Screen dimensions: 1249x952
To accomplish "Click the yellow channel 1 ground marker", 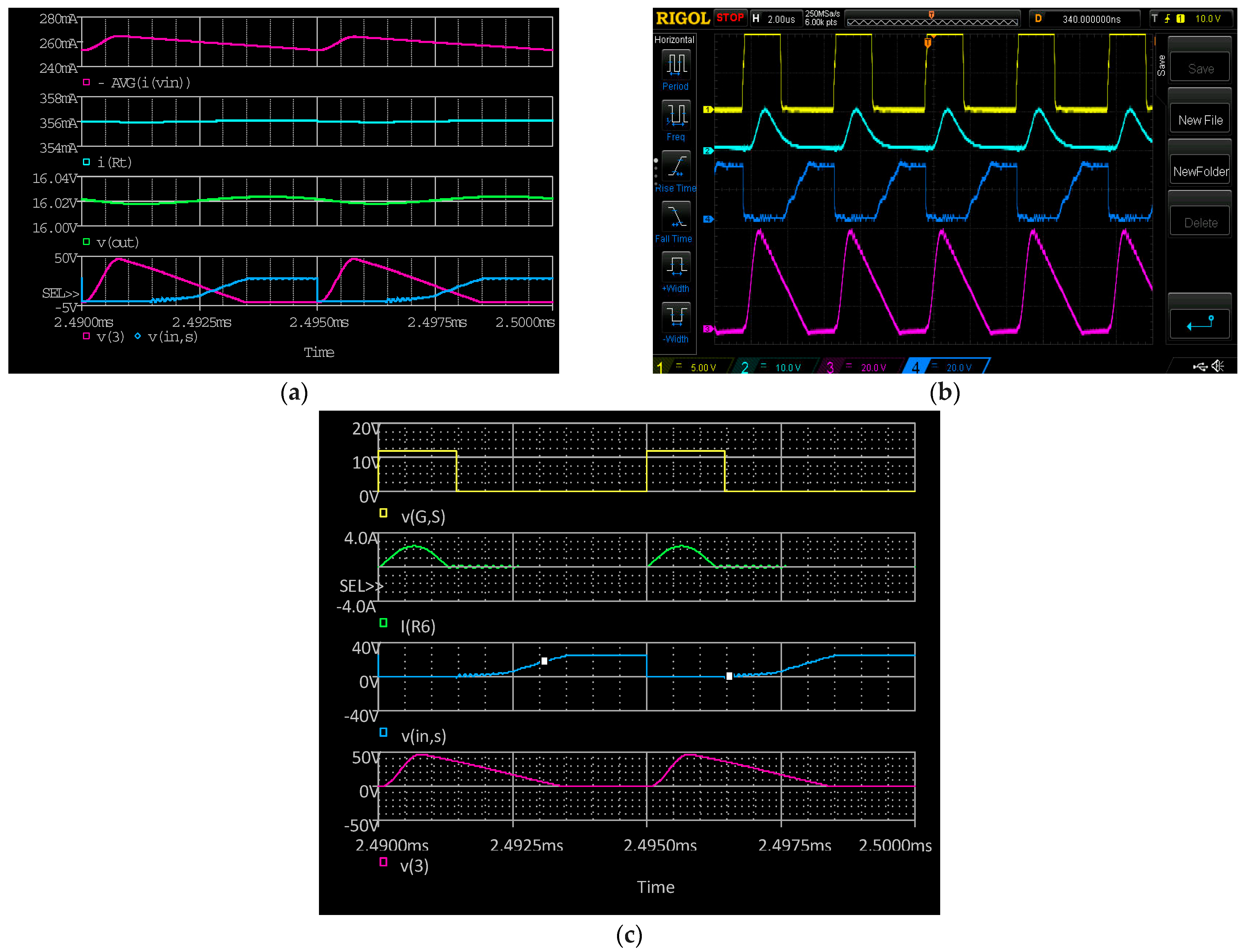I will (707, 109).
